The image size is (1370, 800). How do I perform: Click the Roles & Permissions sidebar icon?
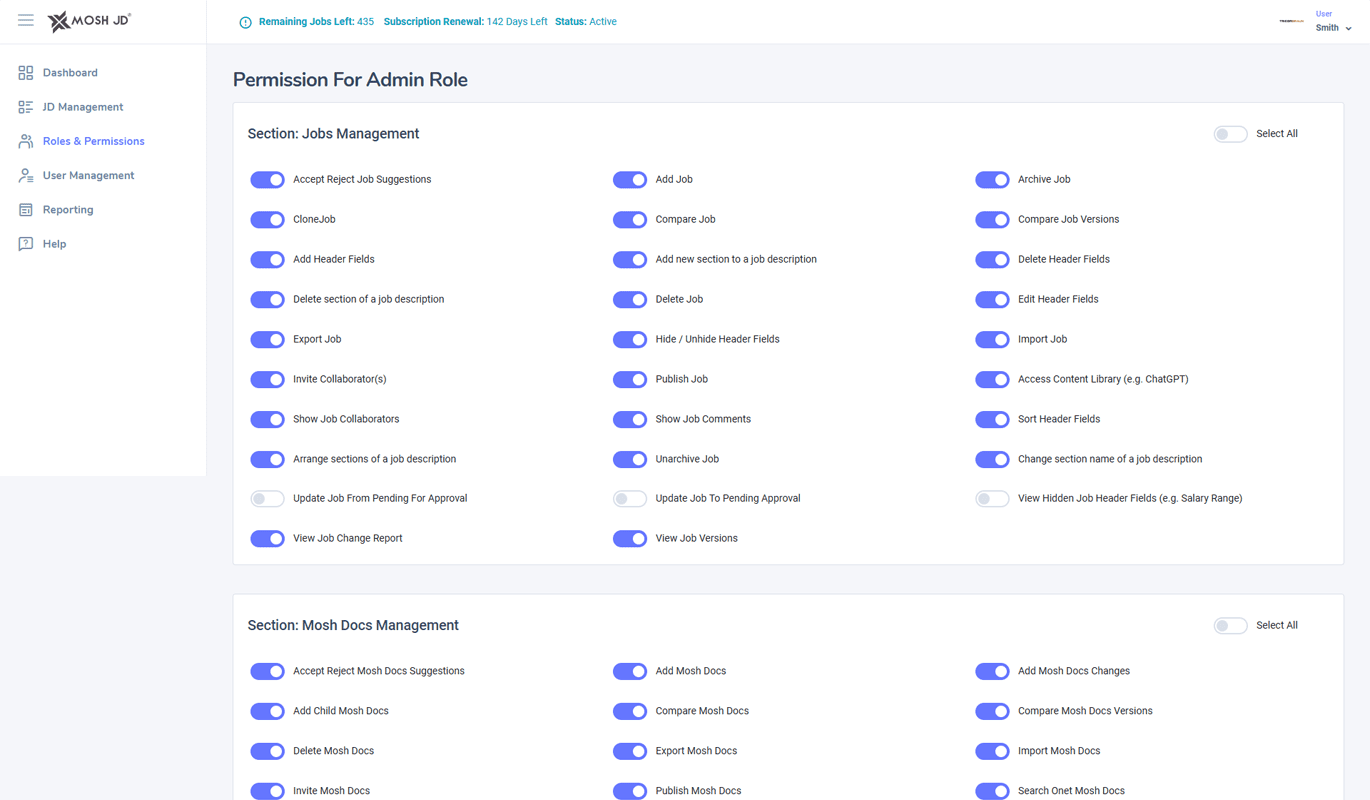click(x=25, y=141)
